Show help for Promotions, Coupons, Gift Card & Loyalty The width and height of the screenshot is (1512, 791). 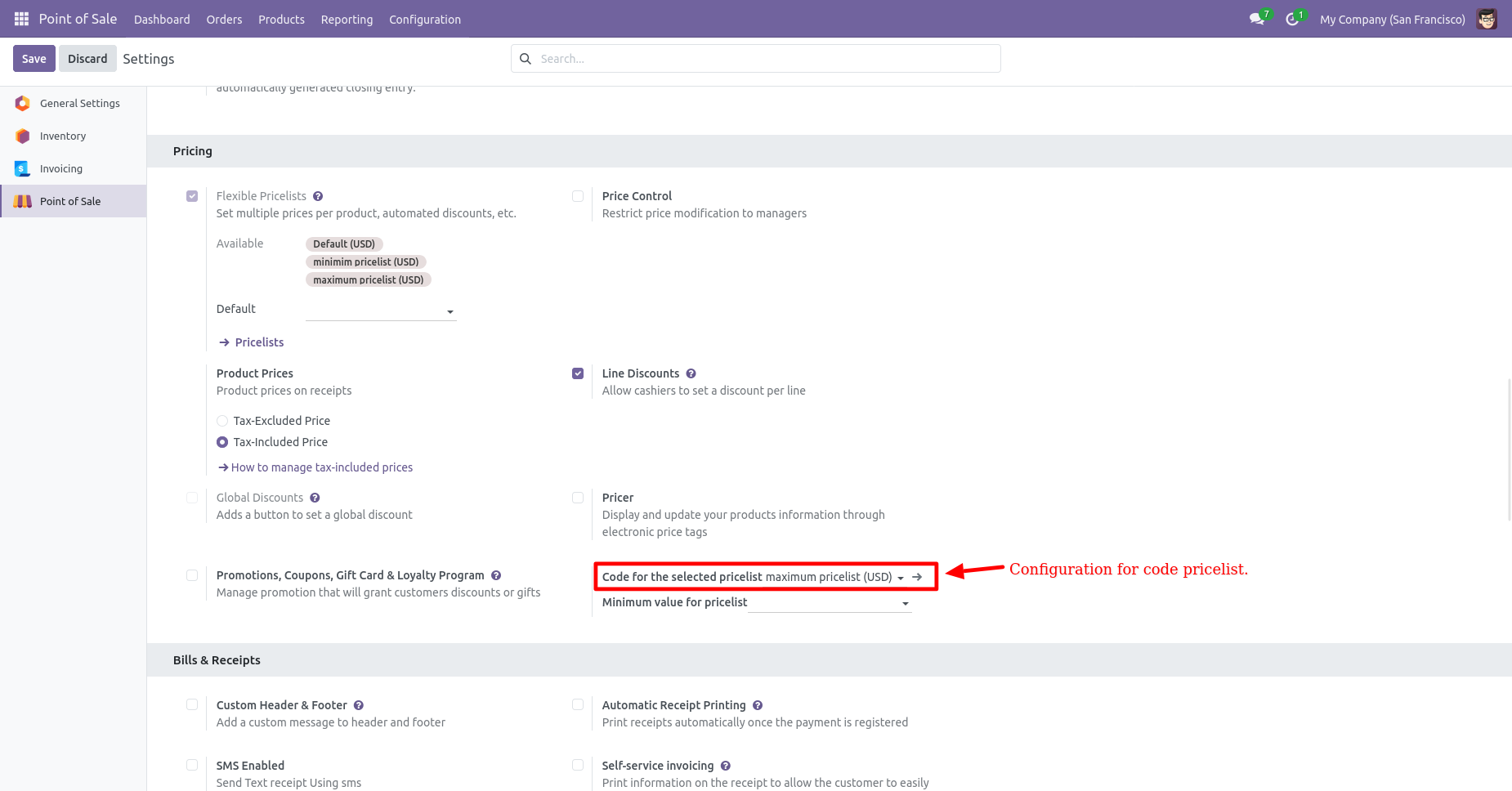coord(496,575)
